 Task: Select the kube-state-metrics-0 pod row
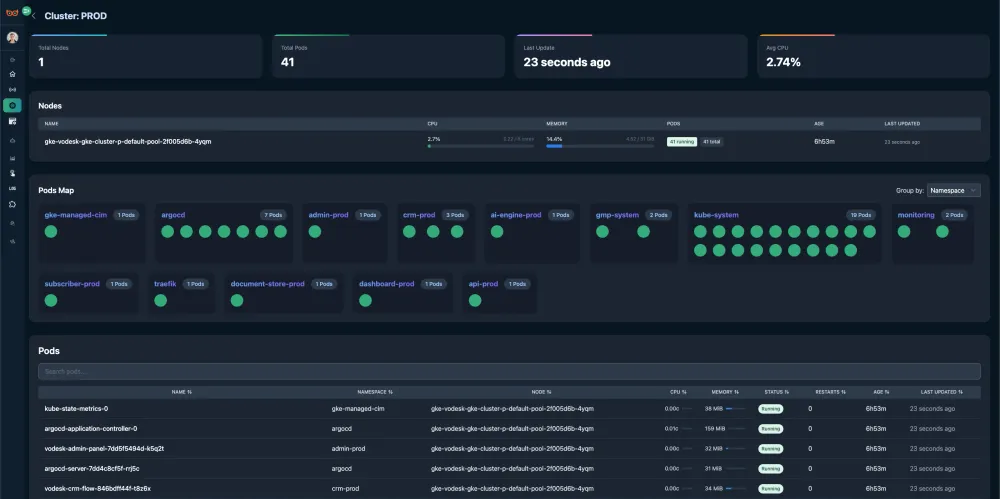point(509,409)
